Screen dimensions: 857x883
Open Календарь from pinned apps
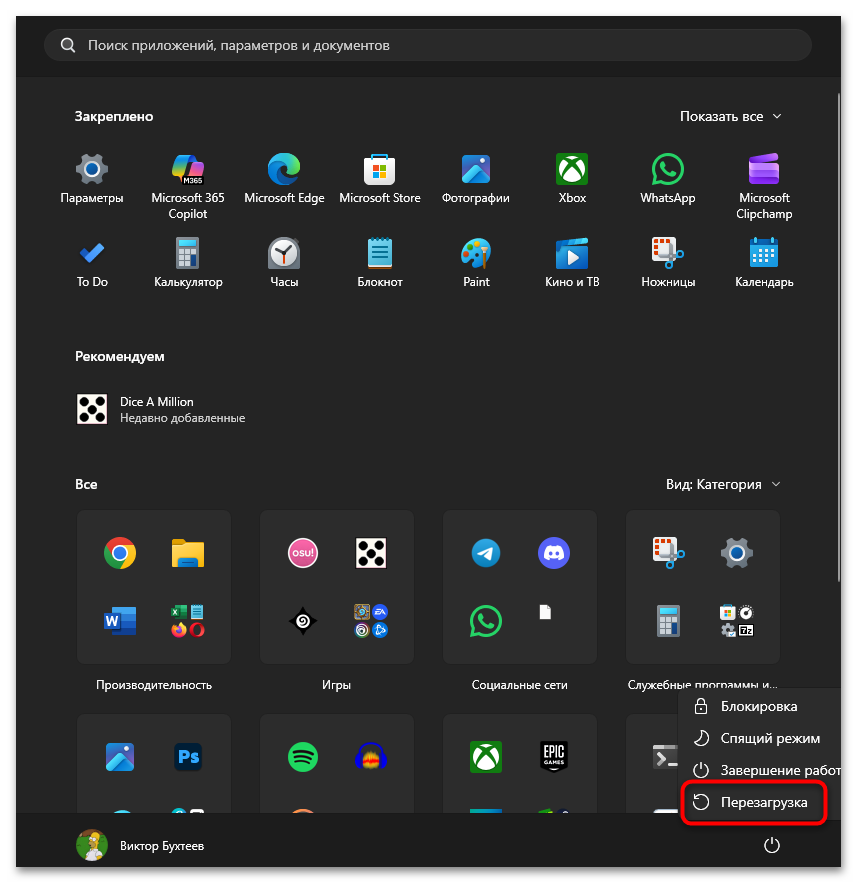764,263
